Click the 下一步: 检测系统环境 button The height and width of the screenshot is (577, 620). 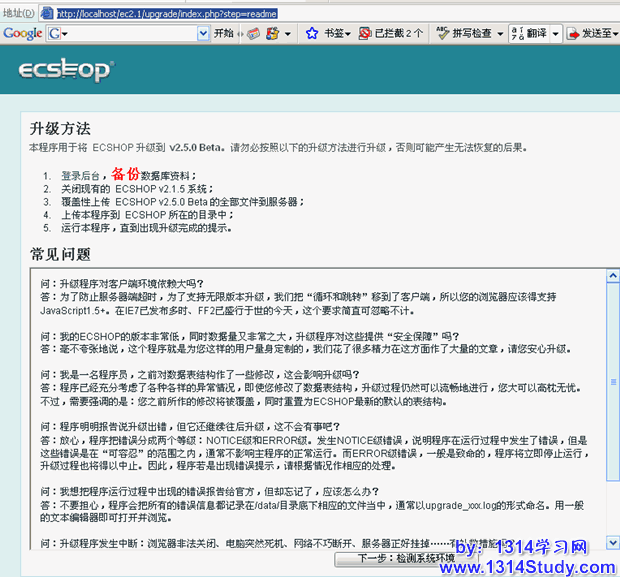coord(406,557)
